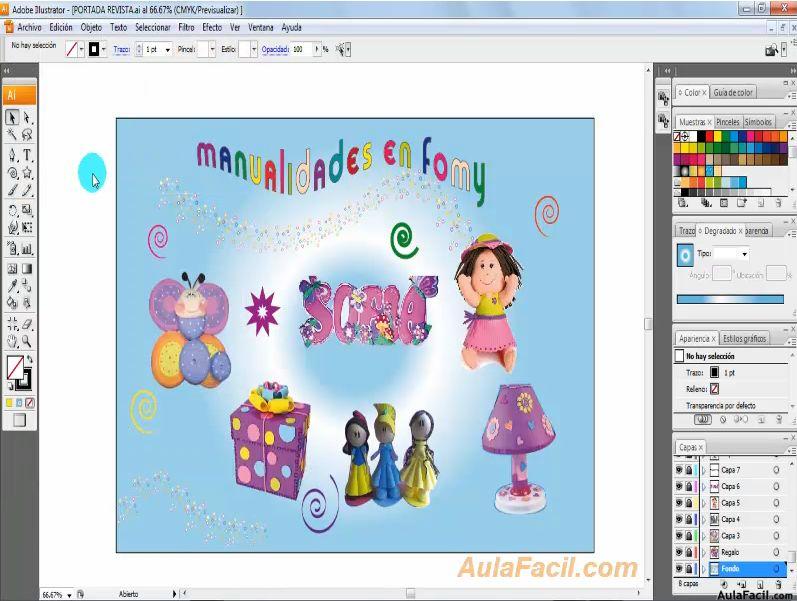Image resolution: width=797 pixels, height=601 pixels.
Task: Swap fill and stroke arrows
Action: [29, 360]
